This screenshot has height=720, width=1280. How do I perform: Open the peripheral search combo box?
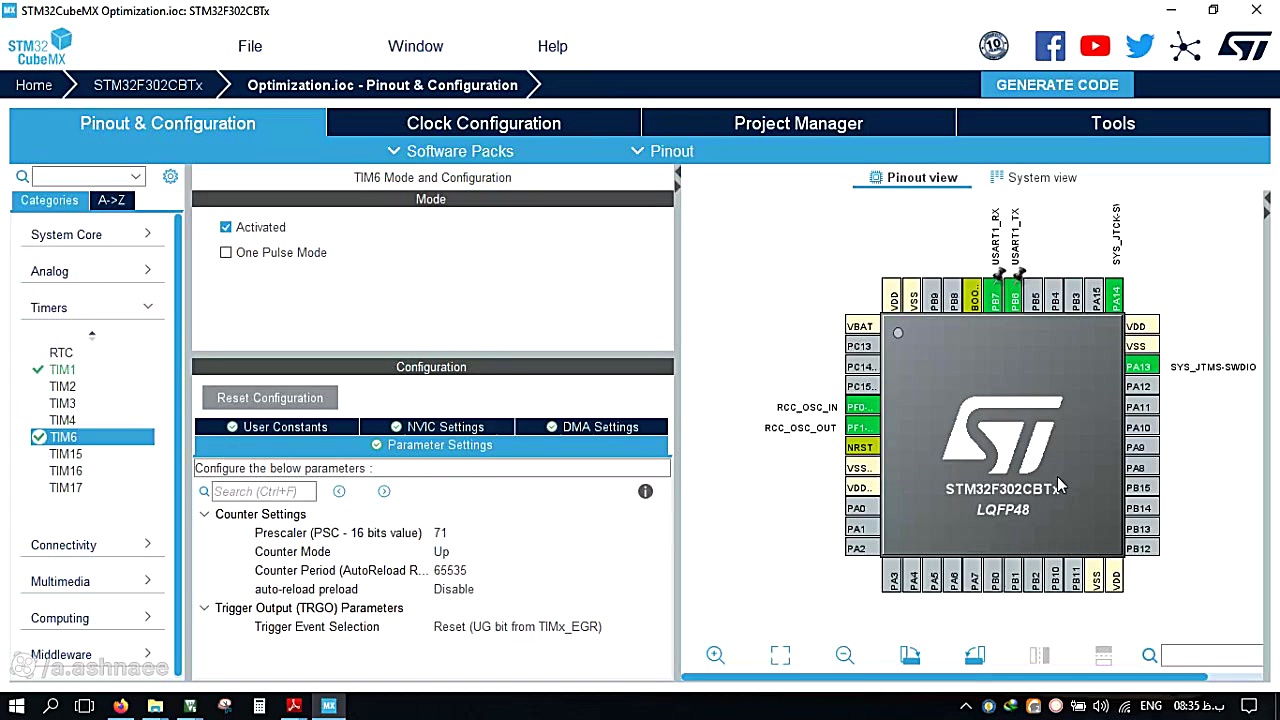coord(88,177)
